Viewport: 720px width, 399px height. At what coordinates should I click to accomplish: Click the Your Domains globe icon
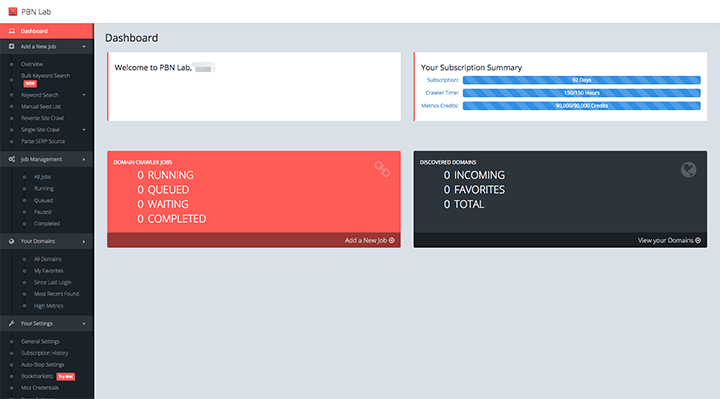coord(11,241)
